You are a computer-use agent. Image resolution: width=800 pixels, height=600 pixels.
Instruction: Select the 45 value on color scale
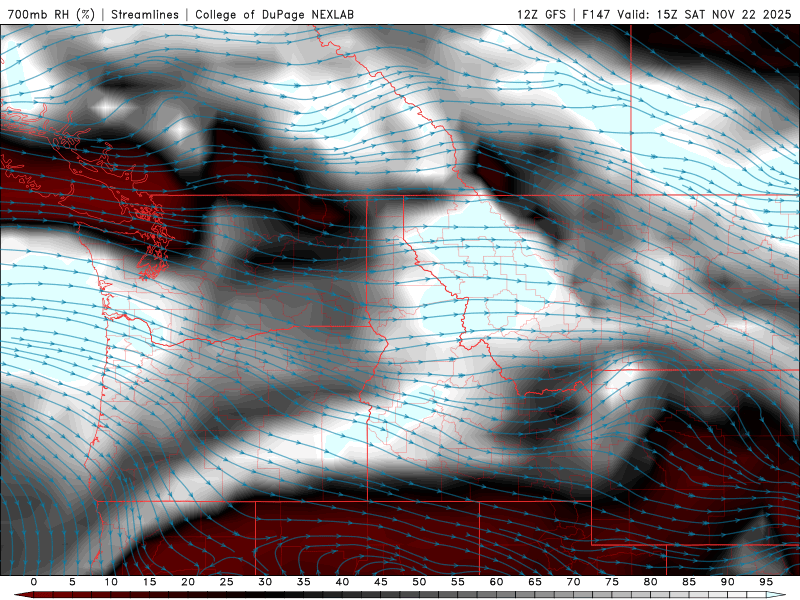[x=381, y=582]
